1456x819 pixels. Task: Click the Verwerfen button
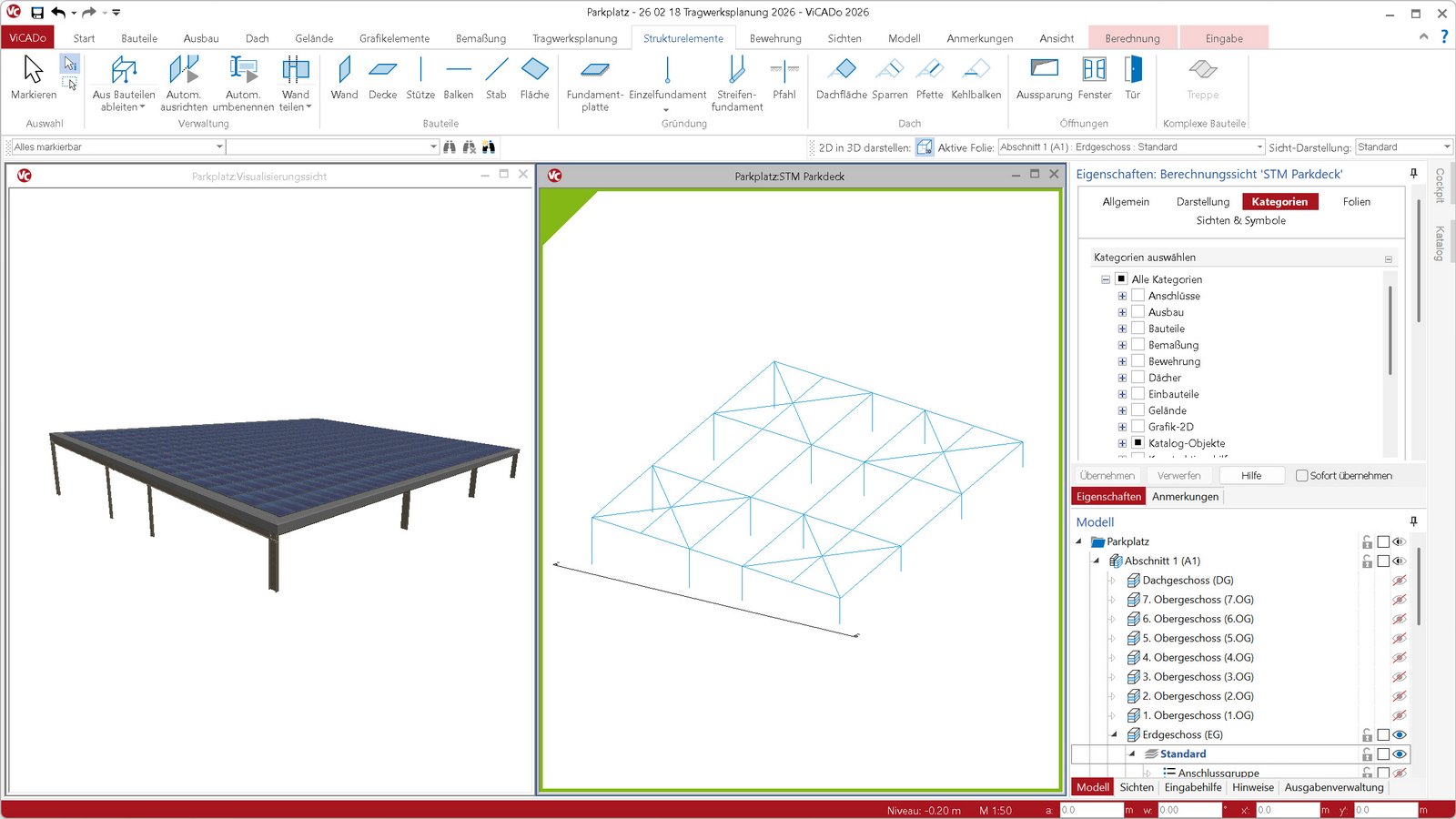pos(1178,476)
